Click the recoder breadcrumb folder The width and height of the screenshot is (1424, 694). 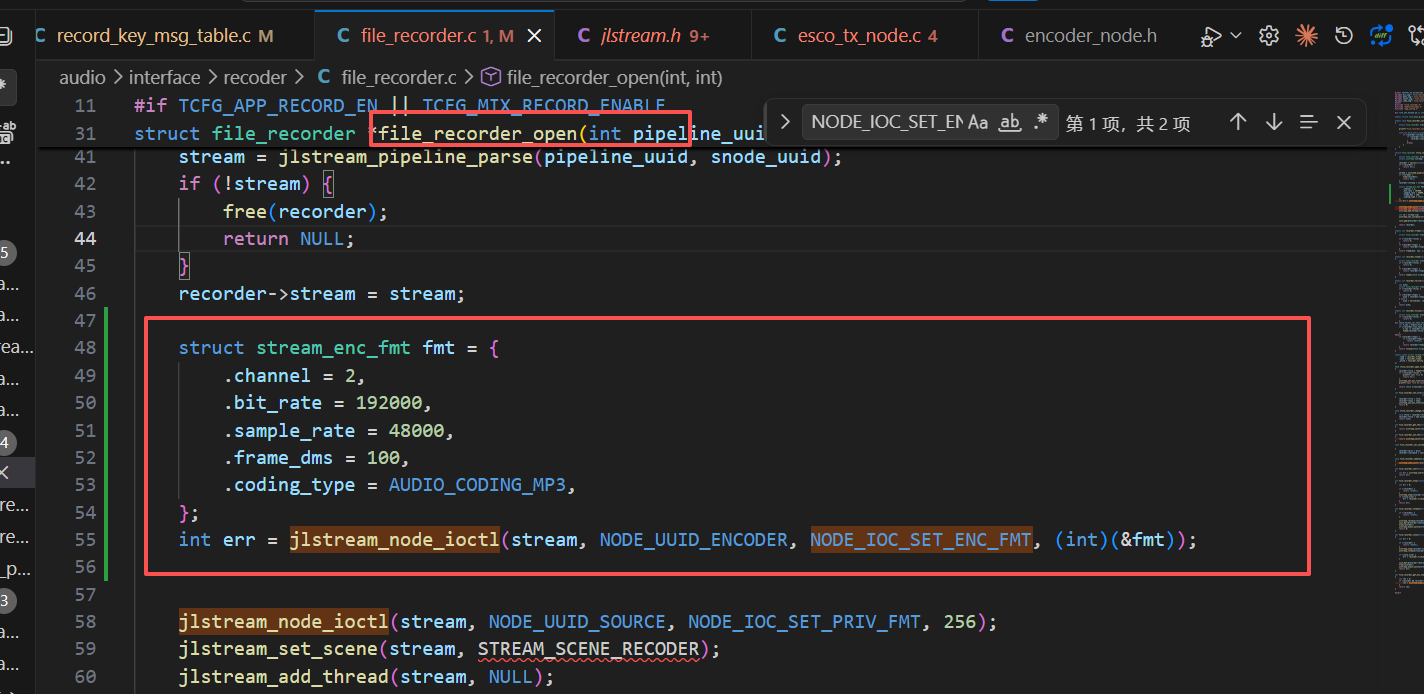[x=255, y=77]
